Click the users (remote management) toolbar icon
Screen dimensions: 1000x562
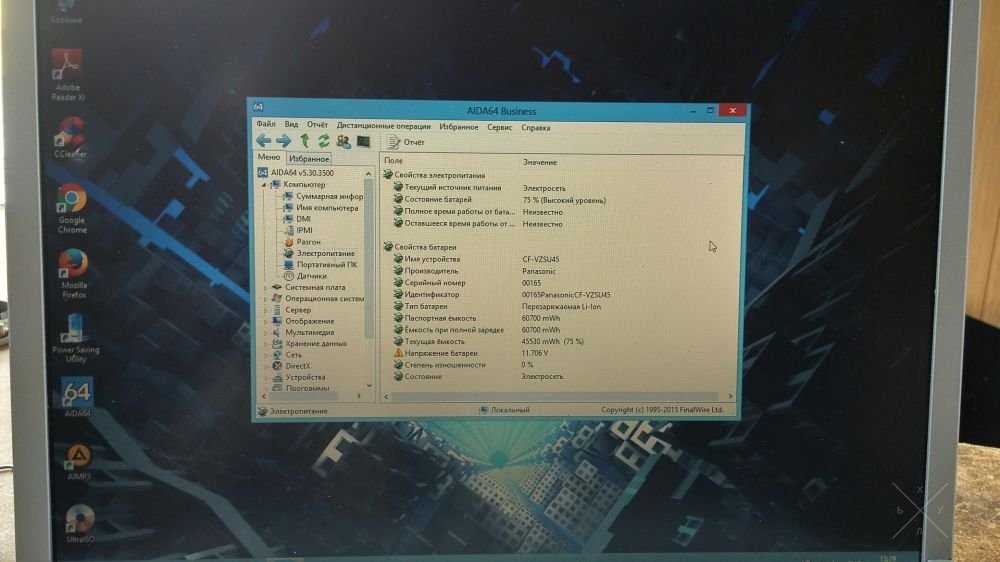[x=343, y=141]
